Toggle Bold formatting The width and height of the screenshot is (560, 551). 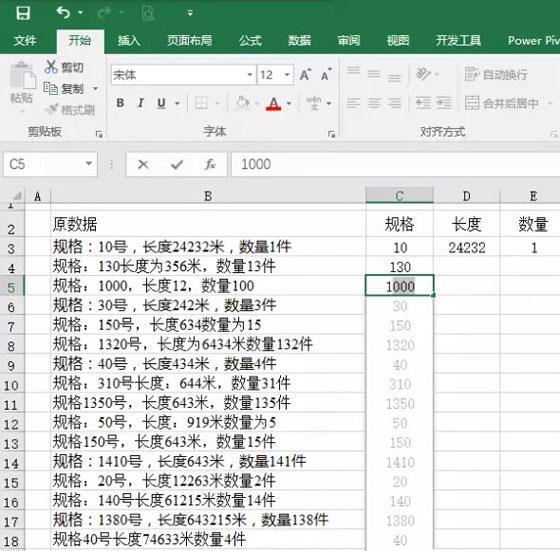click(120, 103)
